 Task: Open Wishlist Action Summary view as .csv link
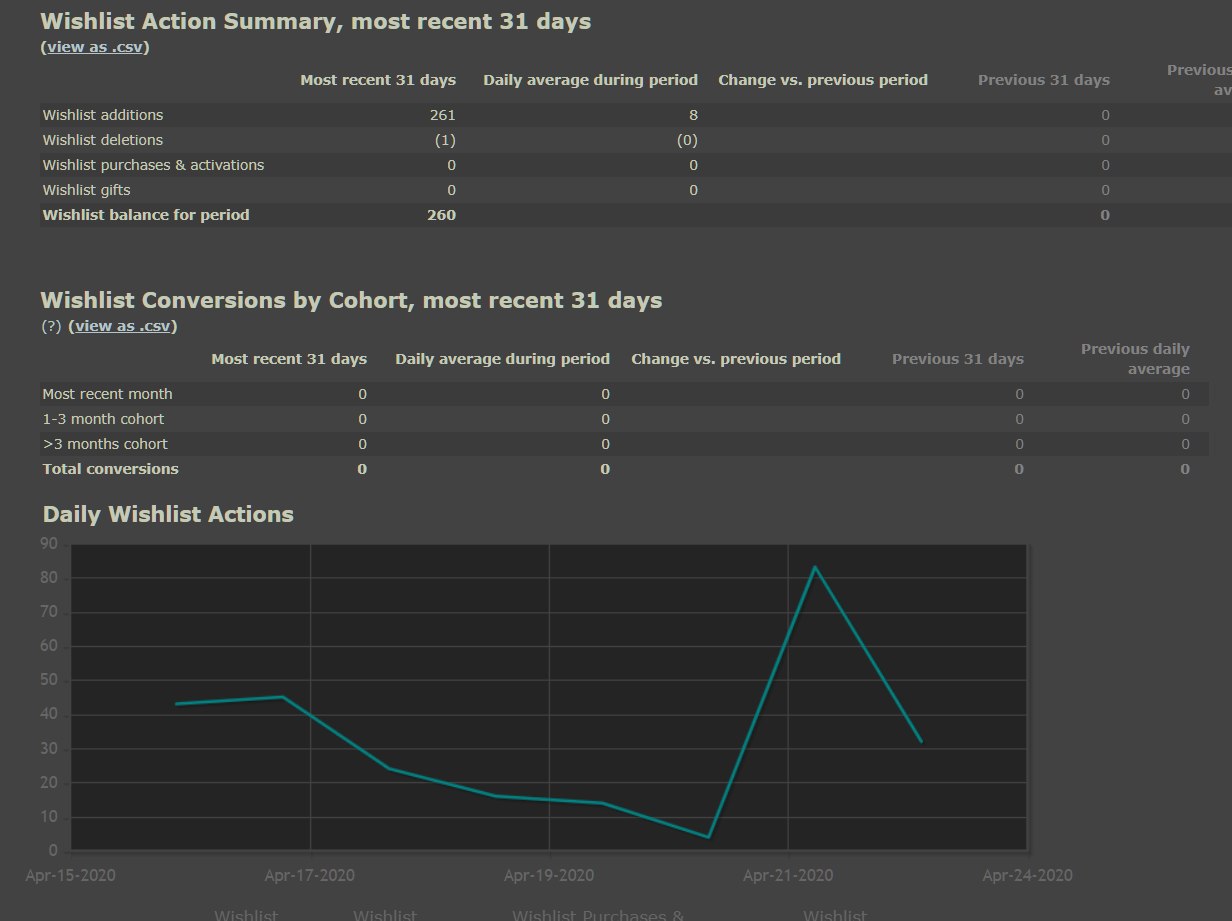[x=95, y=46]
